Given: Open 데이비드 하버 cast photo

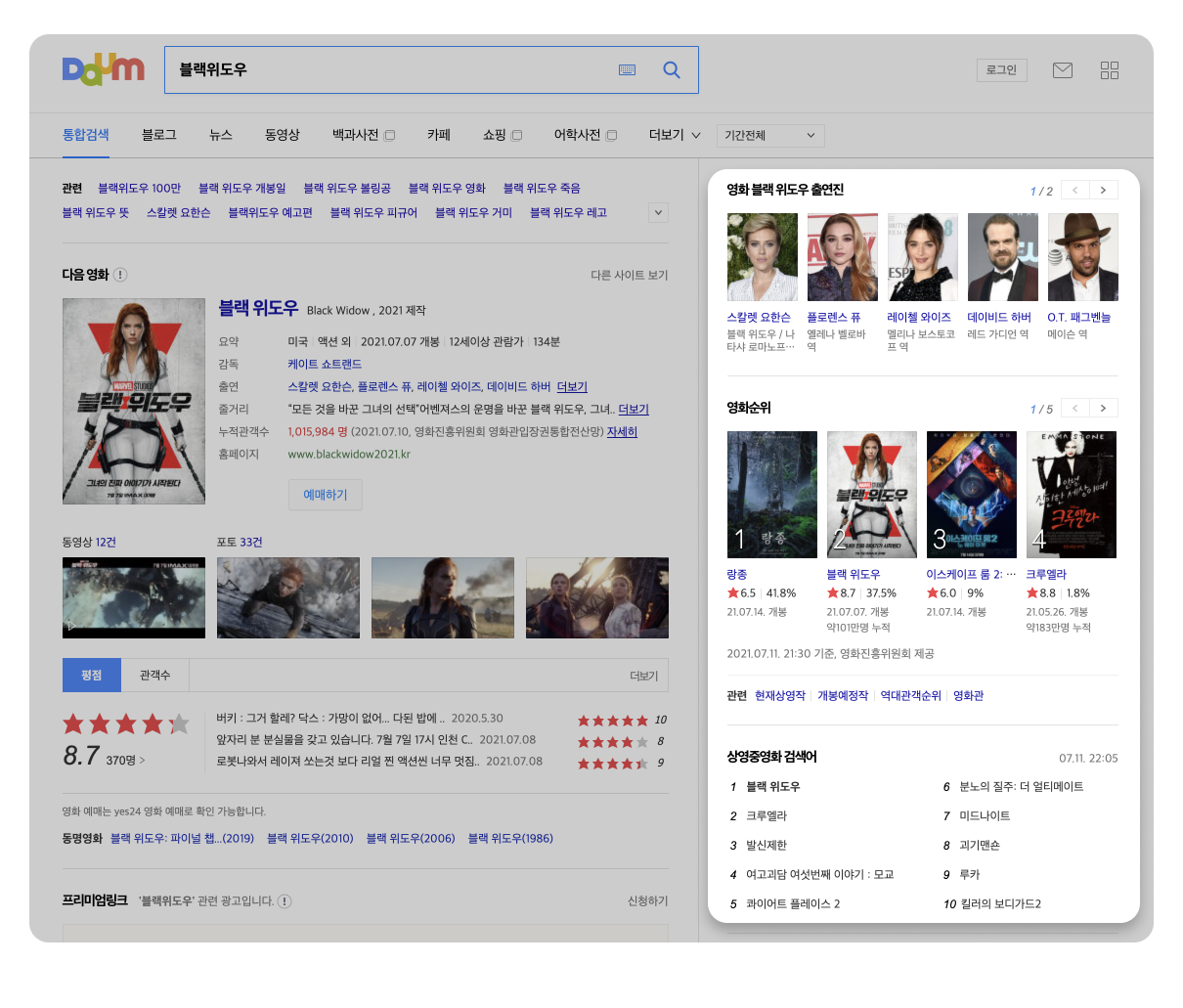Looking at the screenshot, I should [x=1003, y=257].
